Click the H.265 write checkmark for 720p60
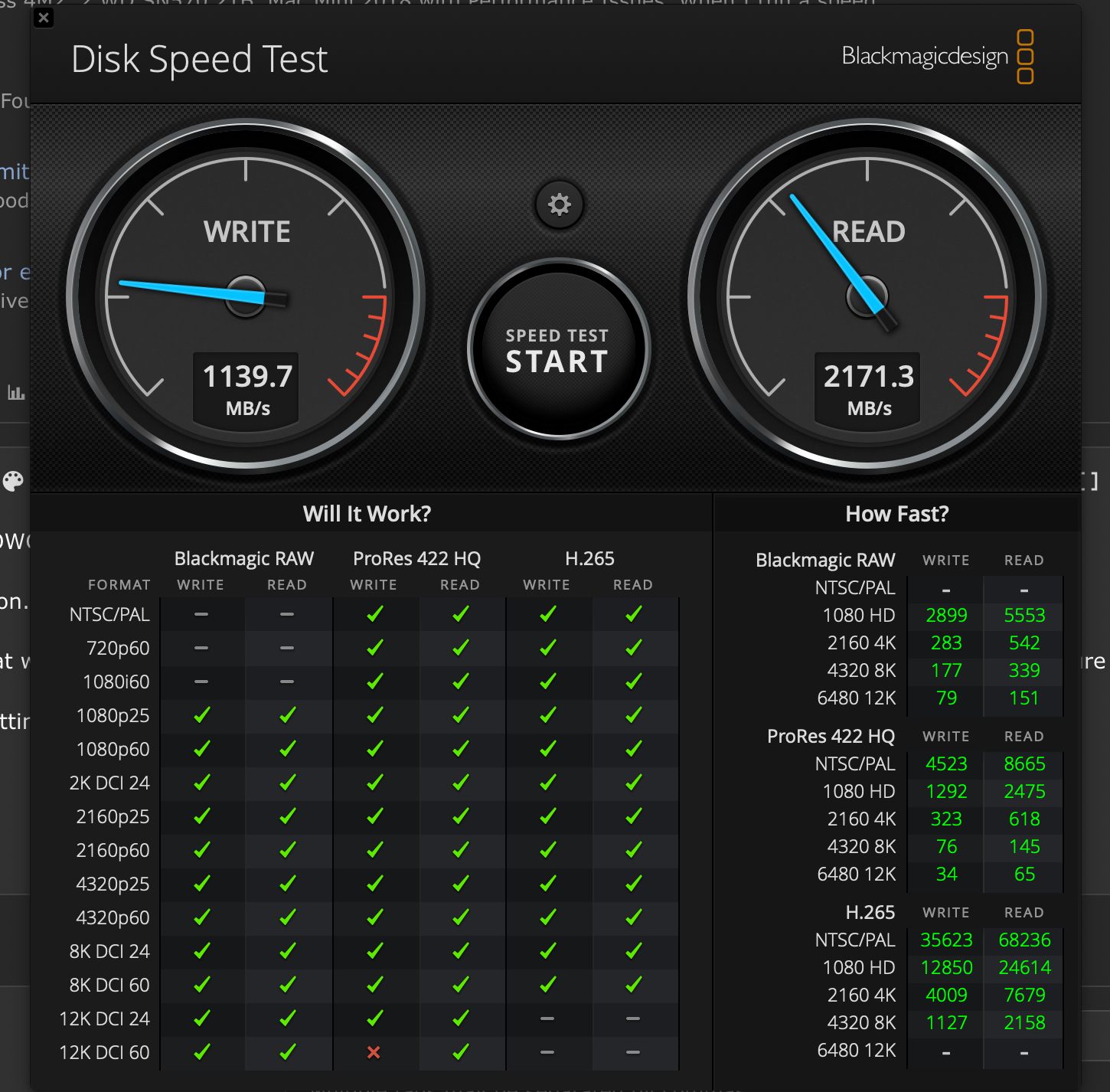The image size is (1110, 1092). coord(547,648)
